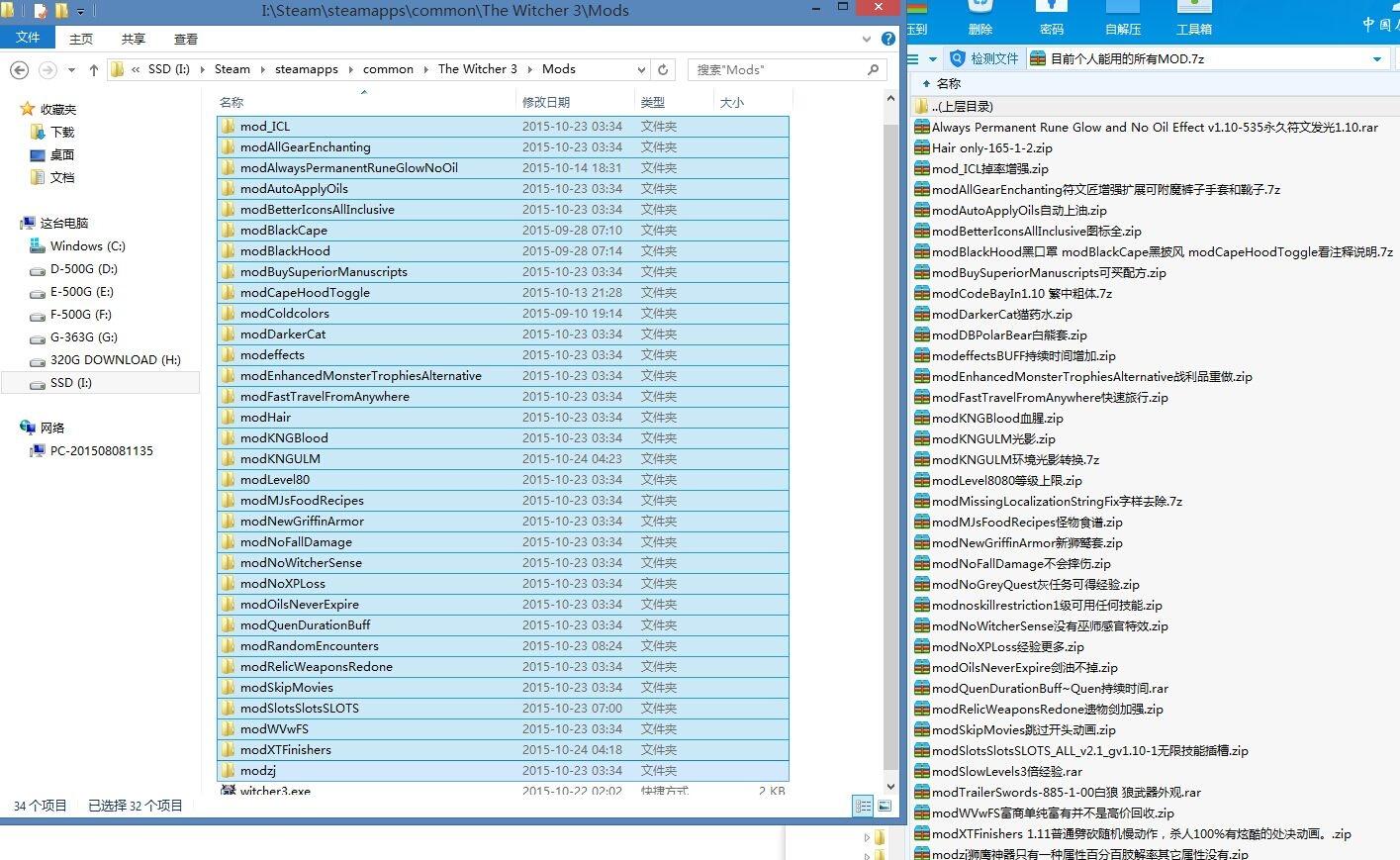Click 检测文件 button in archive tool

(983, 58)
